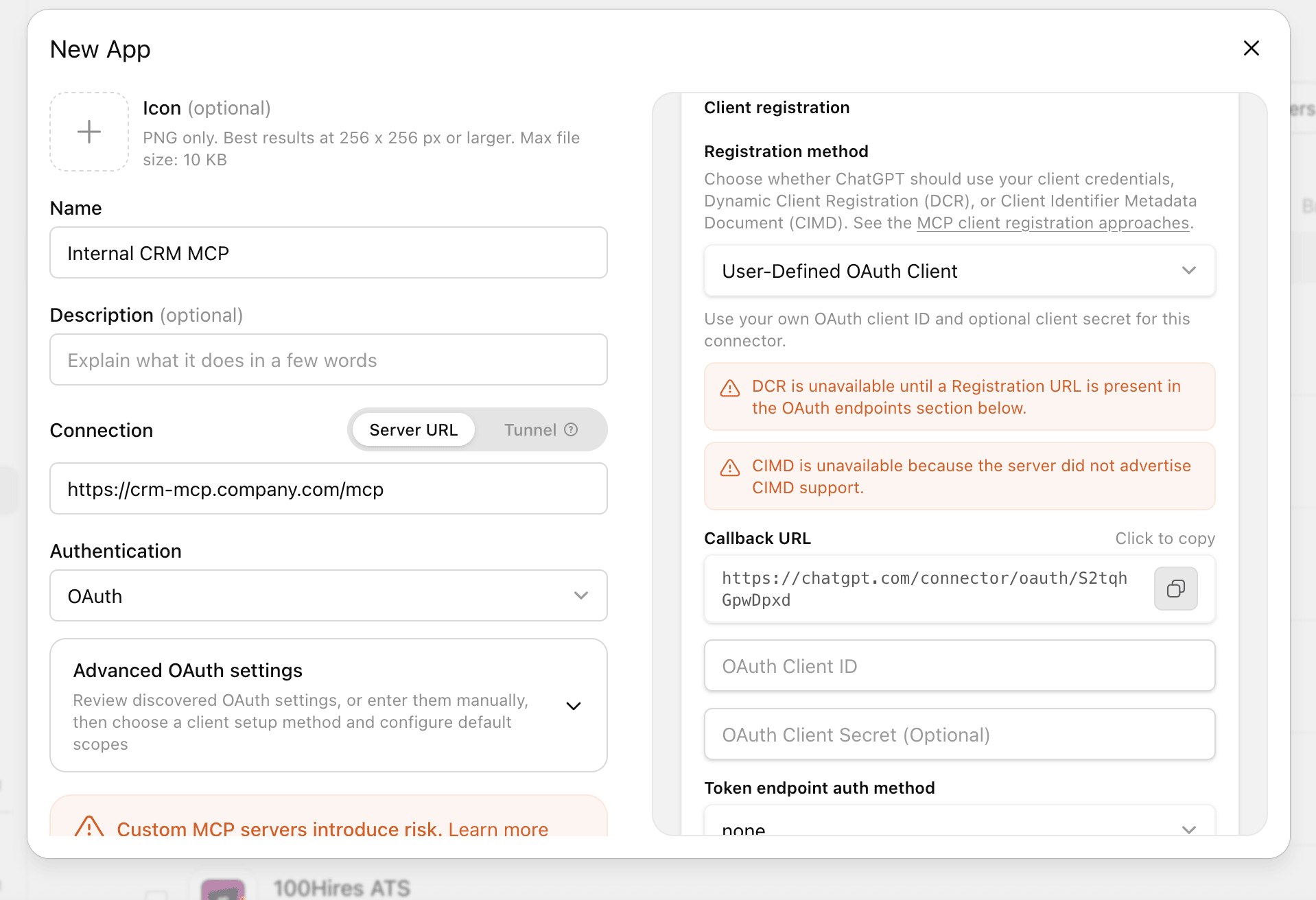
Task: Expand Advanced OAuth settings section
Action: pyautogui.click(x=329, y=706)
